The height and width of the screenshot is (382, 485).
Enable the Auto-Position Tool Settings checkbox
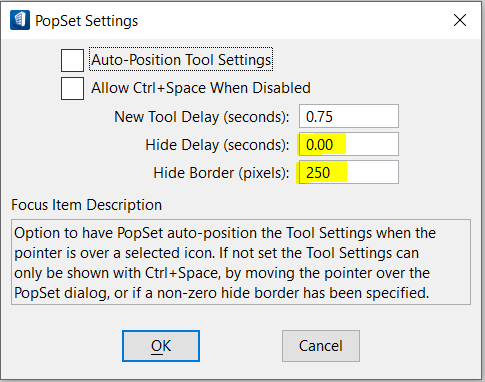tap(72, 60)
